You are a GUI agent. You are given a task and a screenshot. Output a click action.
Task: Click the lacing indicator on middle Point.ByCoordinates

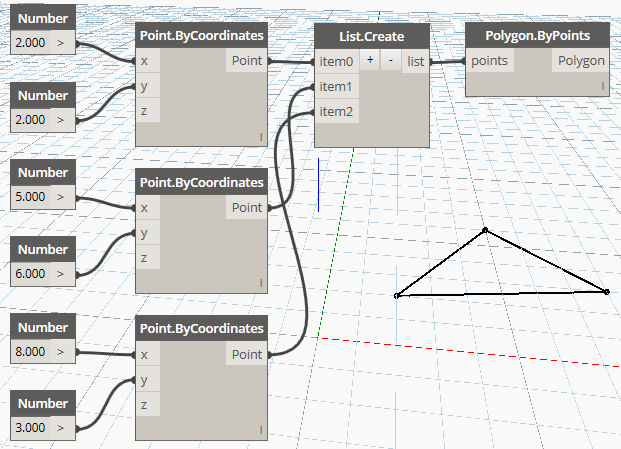[261, 283]
